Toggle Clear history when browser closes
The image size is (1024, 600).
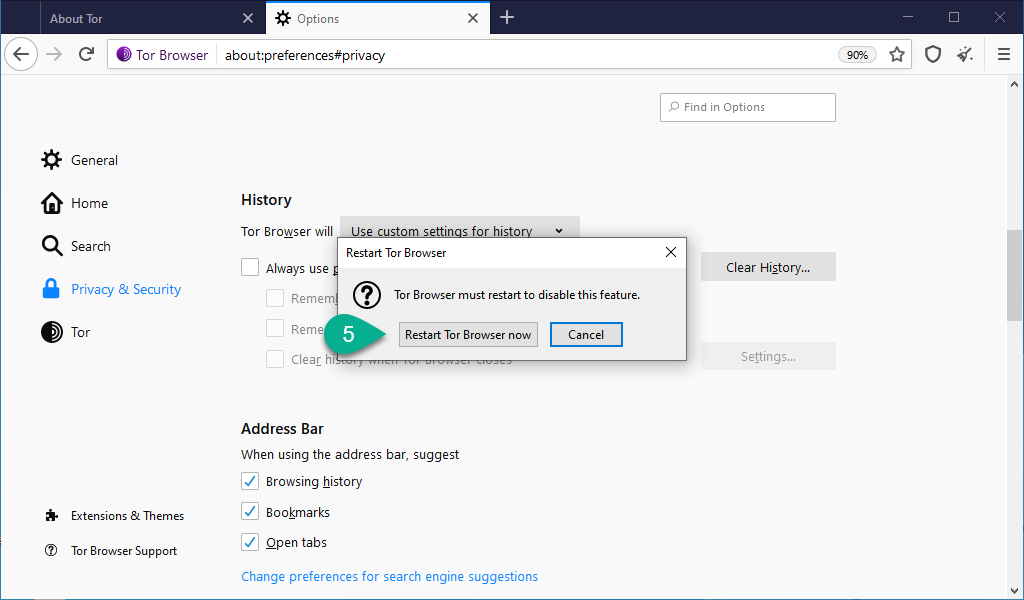pyautogui.click(x=275, y=359)
